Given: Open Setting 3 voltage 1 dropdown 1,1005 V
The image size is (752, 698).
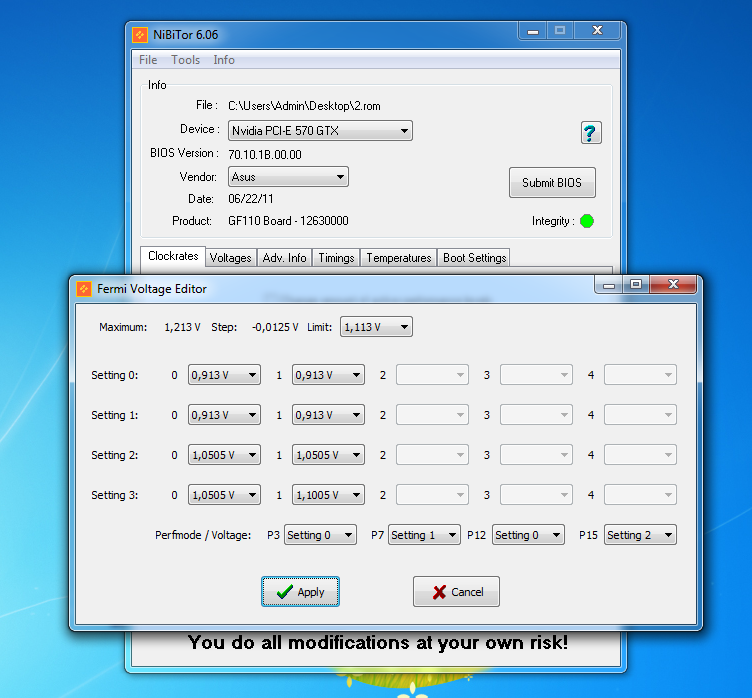Looking at the screenshot, I should click(x=328, y=495).
